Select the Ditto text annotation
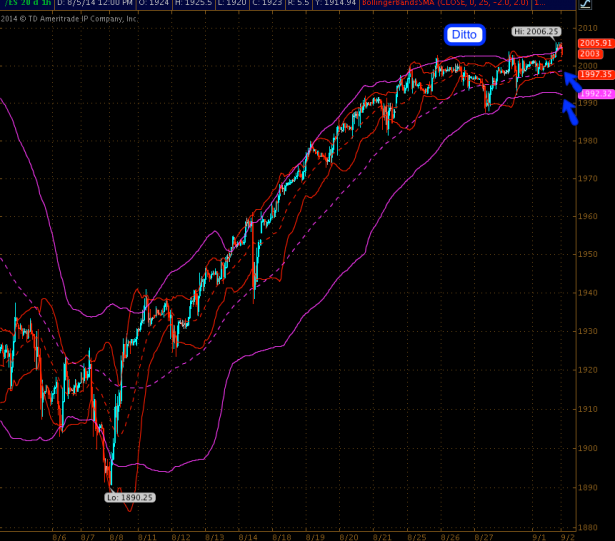The height and width of the screenshot is (541, 615). (x=465, y=35)
